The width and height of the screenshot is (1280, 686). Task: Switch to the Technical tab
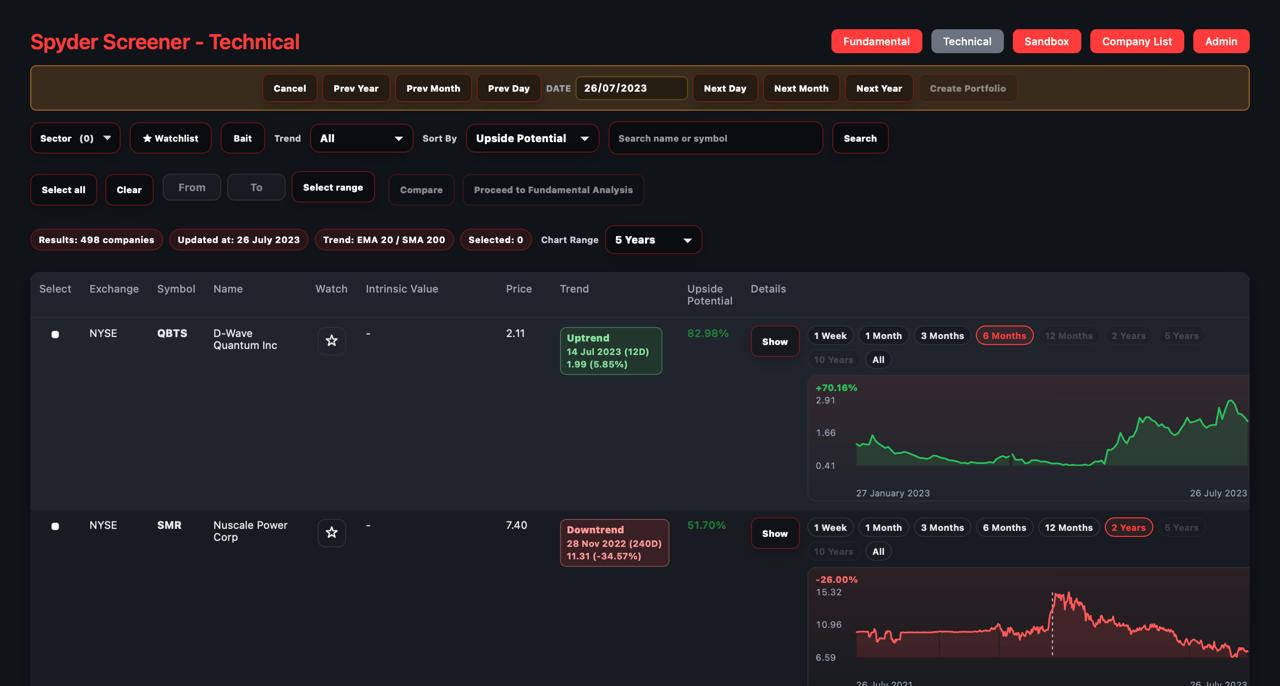(x=967, y=41)
